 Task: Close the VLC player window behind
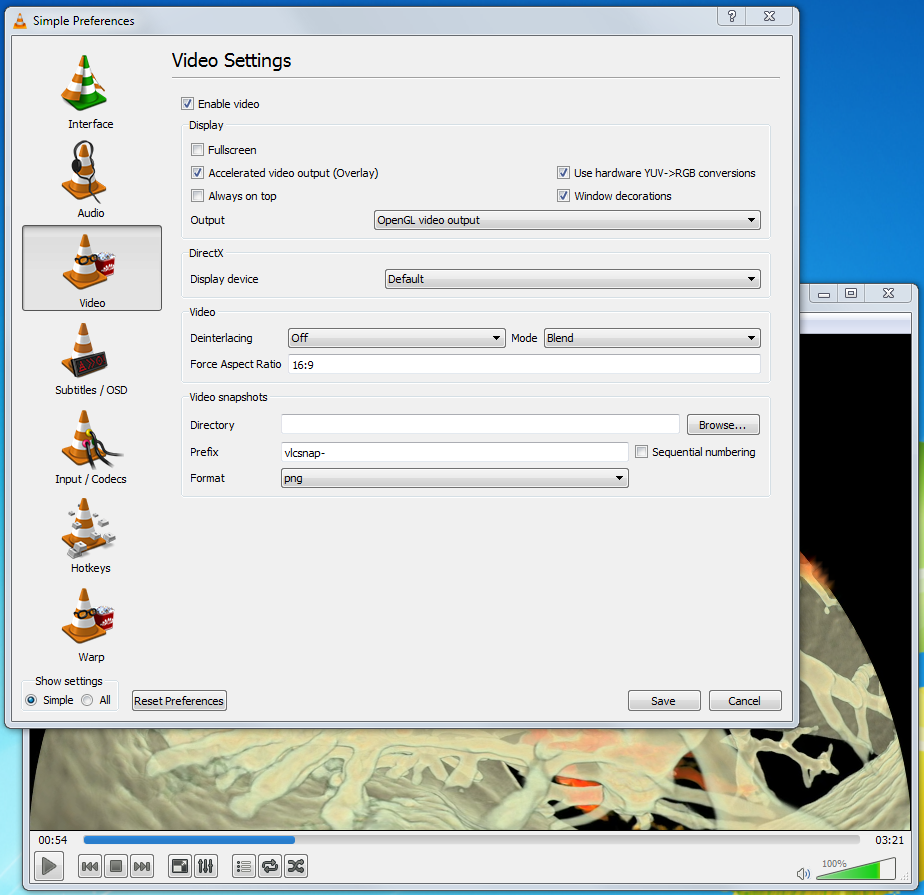(889, 293)
